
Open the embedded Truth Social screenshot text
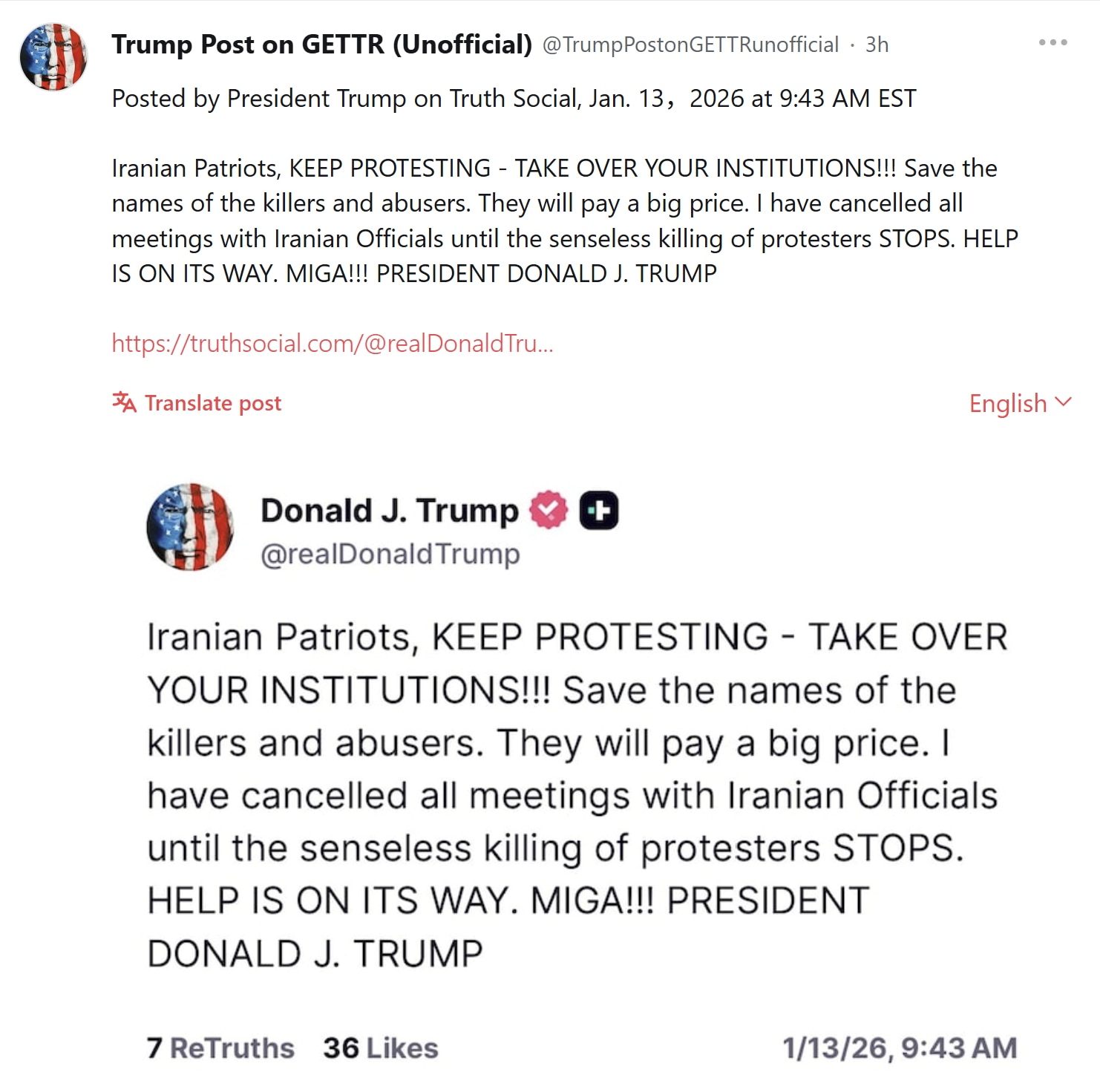[x=572, y=794]
